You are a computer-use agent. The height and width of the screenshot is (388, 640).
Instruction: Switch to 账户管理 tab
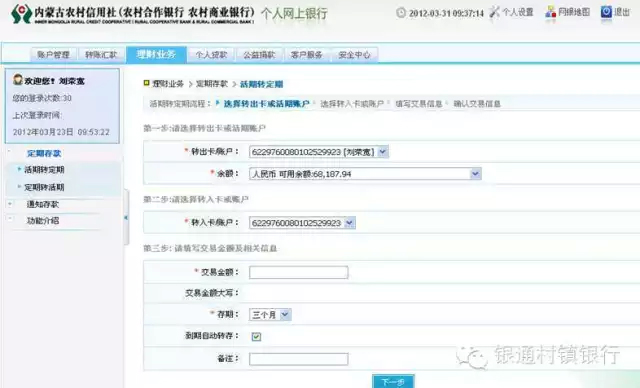tap(53, 55)
